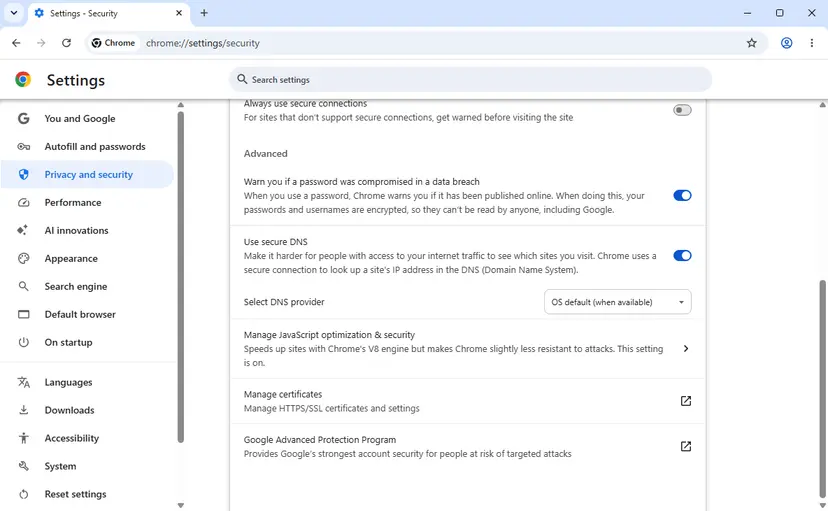The image size is (828, 511).
Task: Open a new tab with plus button
Action: click(x=204, y=13)
